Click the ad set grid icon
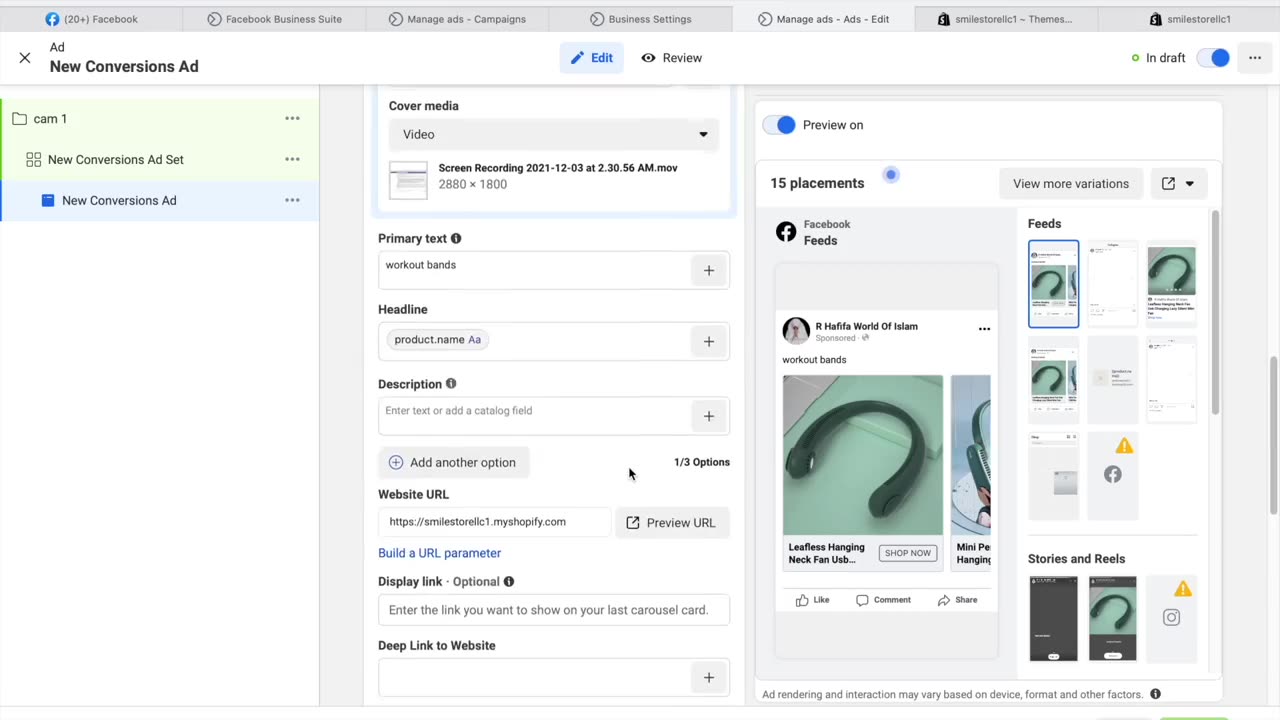 pos(33,160)
